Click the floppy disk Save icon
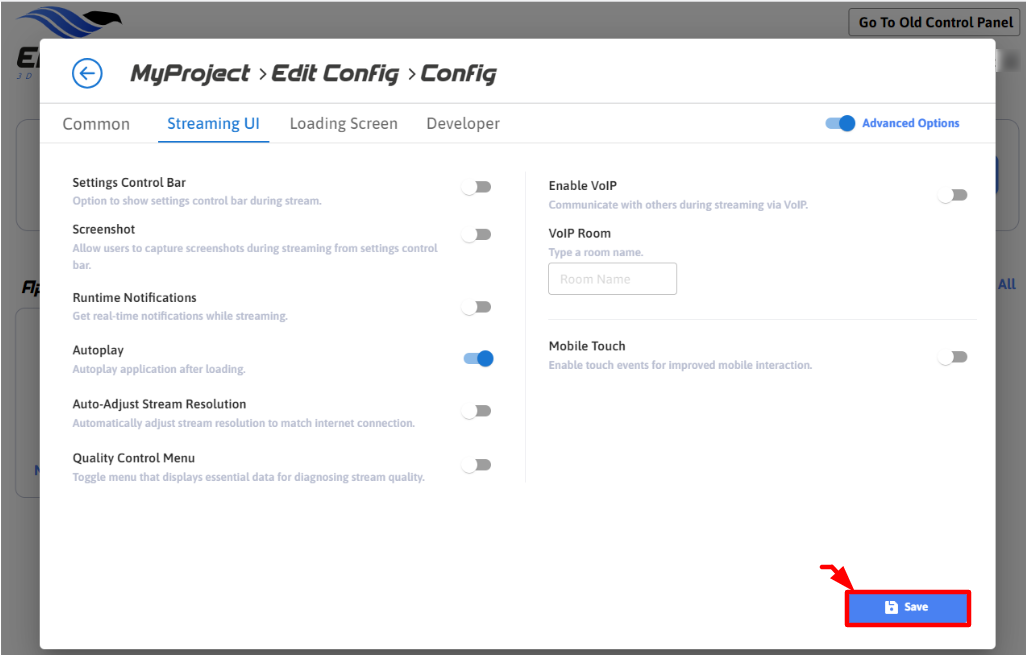1026x655 pixels. pyautogui.click(x=891, y=607)
